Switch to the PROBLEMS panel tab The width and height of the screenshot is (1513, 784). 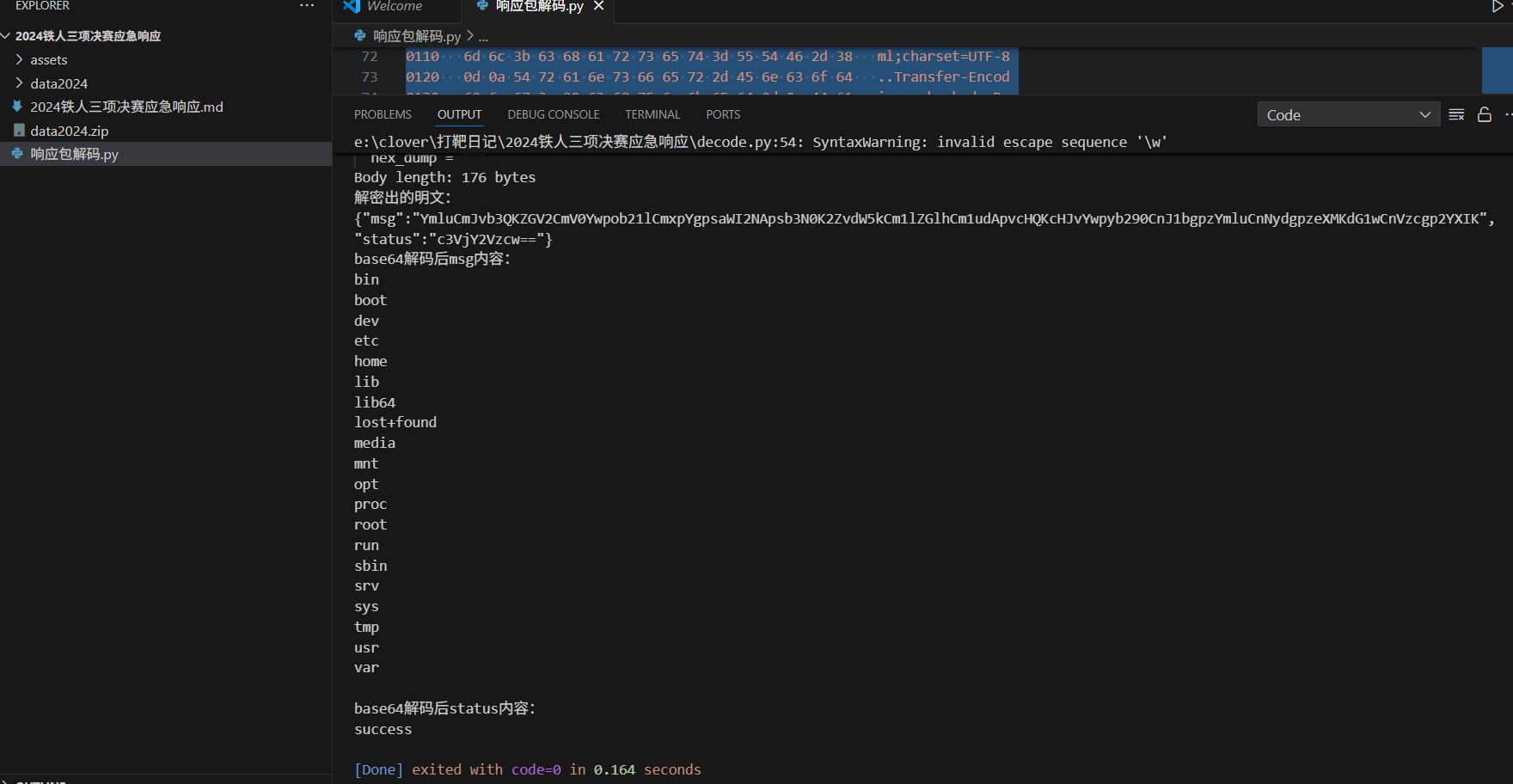pos(383,114)
